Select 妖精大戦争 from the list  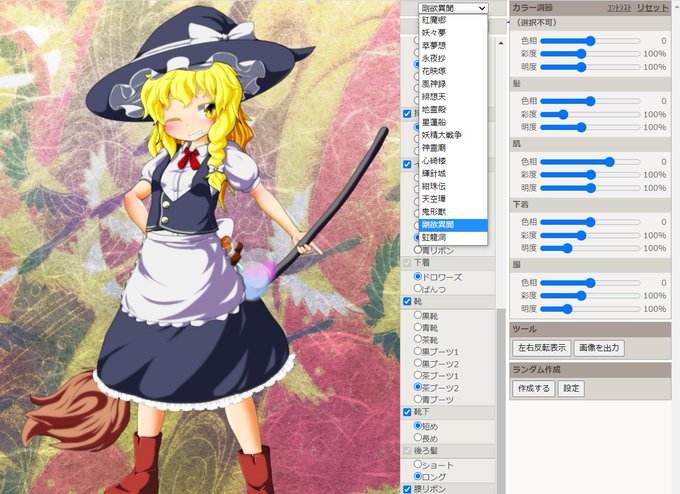tap(453, 135)
